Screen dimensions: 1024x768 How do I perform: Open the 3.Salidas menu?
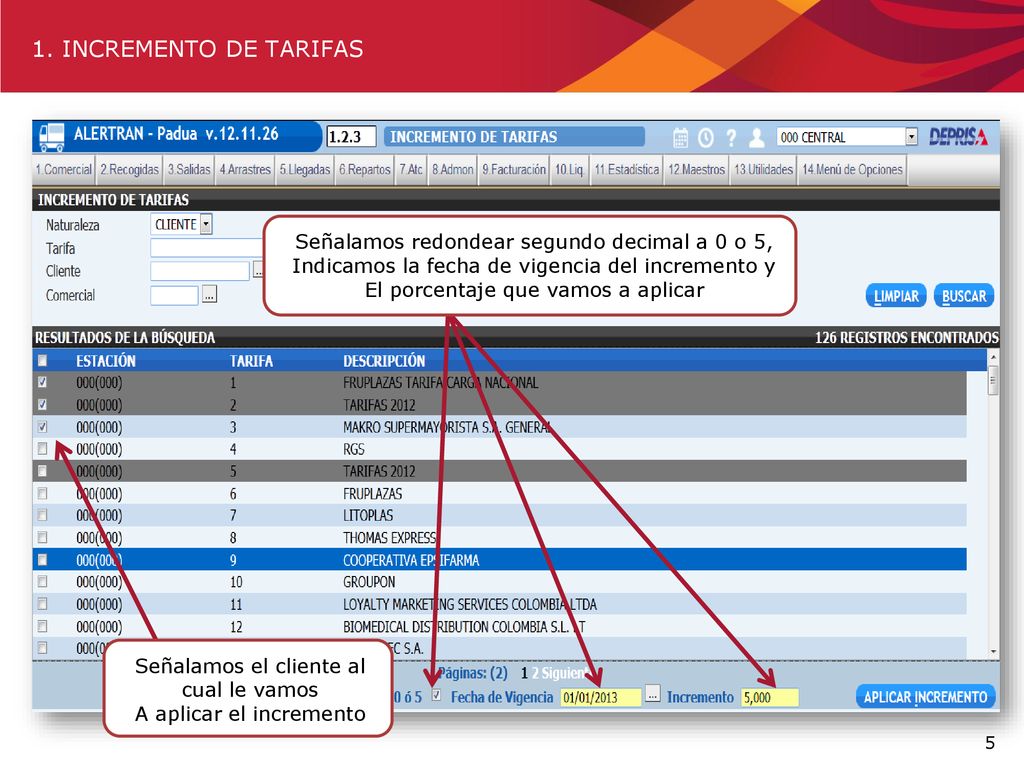tap(189, 170)
